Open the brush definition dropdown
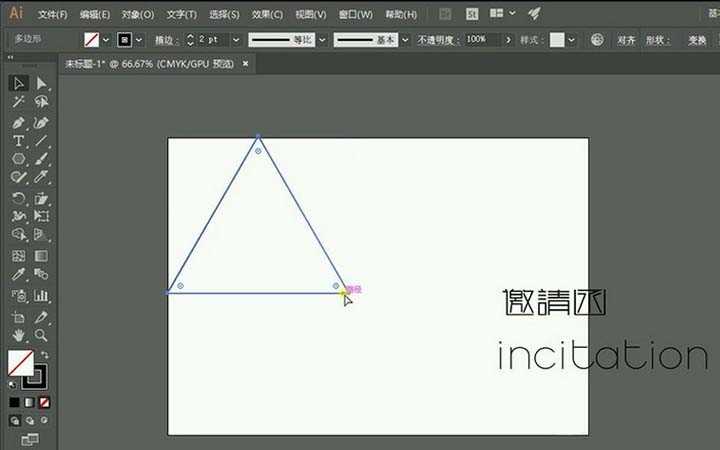The image size is (720, 450). tap(405, 40)
